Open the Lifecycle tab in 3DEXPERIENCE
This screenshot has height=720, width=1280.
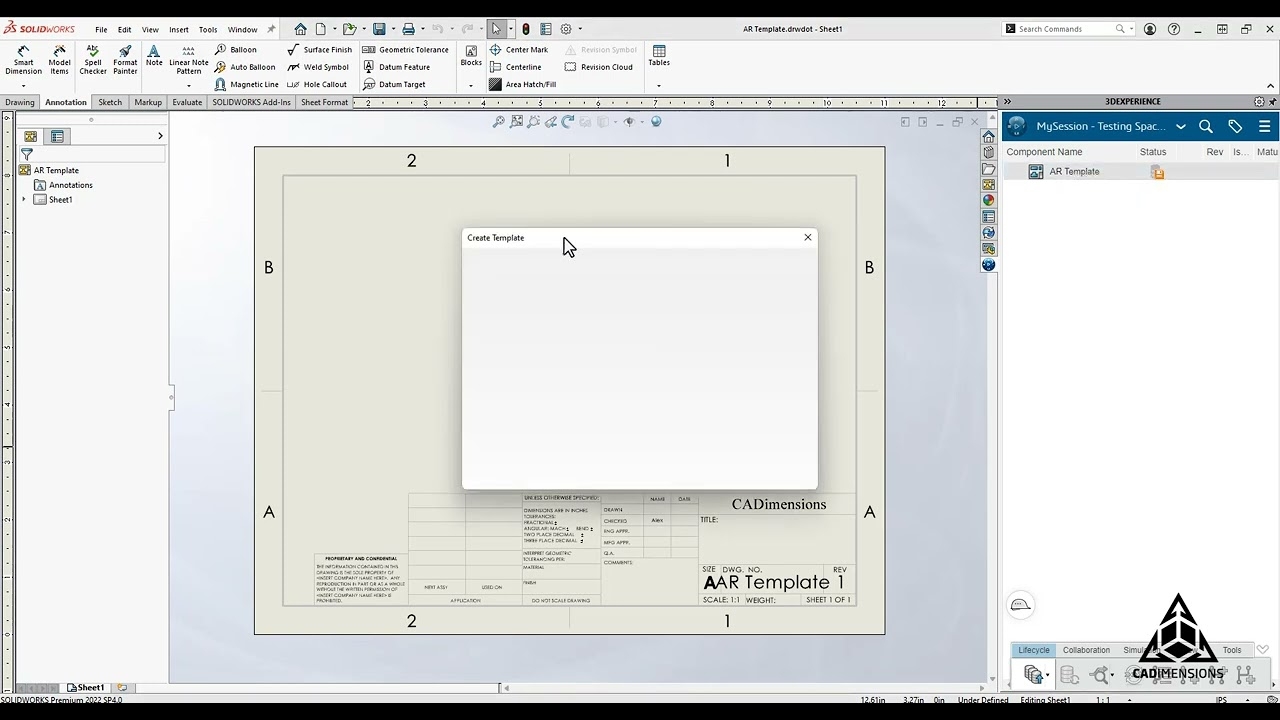[1034, 650]
